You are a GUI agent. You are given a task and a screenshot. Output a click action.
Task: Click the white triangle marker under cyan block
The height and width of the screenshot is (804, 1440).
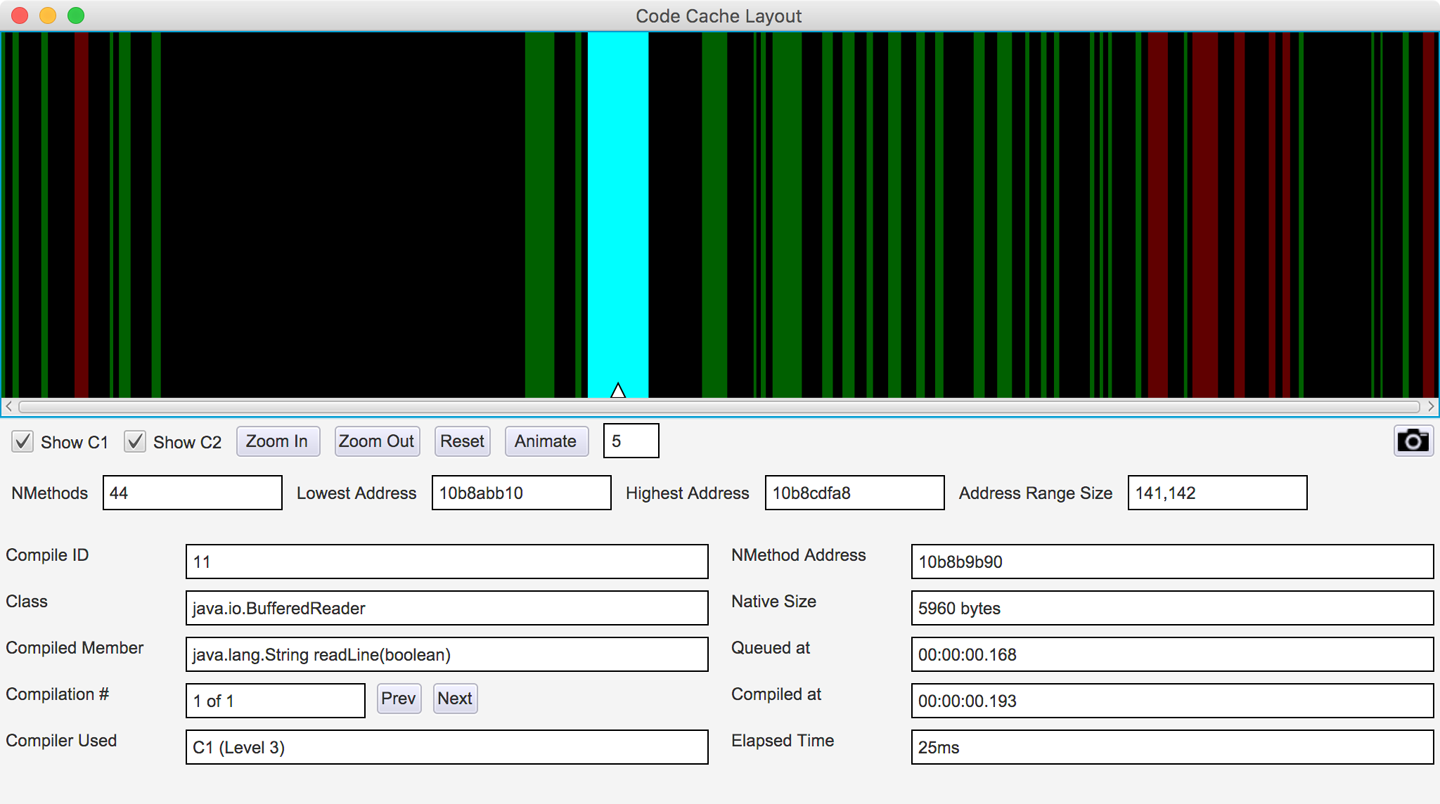tap(618, 391)
